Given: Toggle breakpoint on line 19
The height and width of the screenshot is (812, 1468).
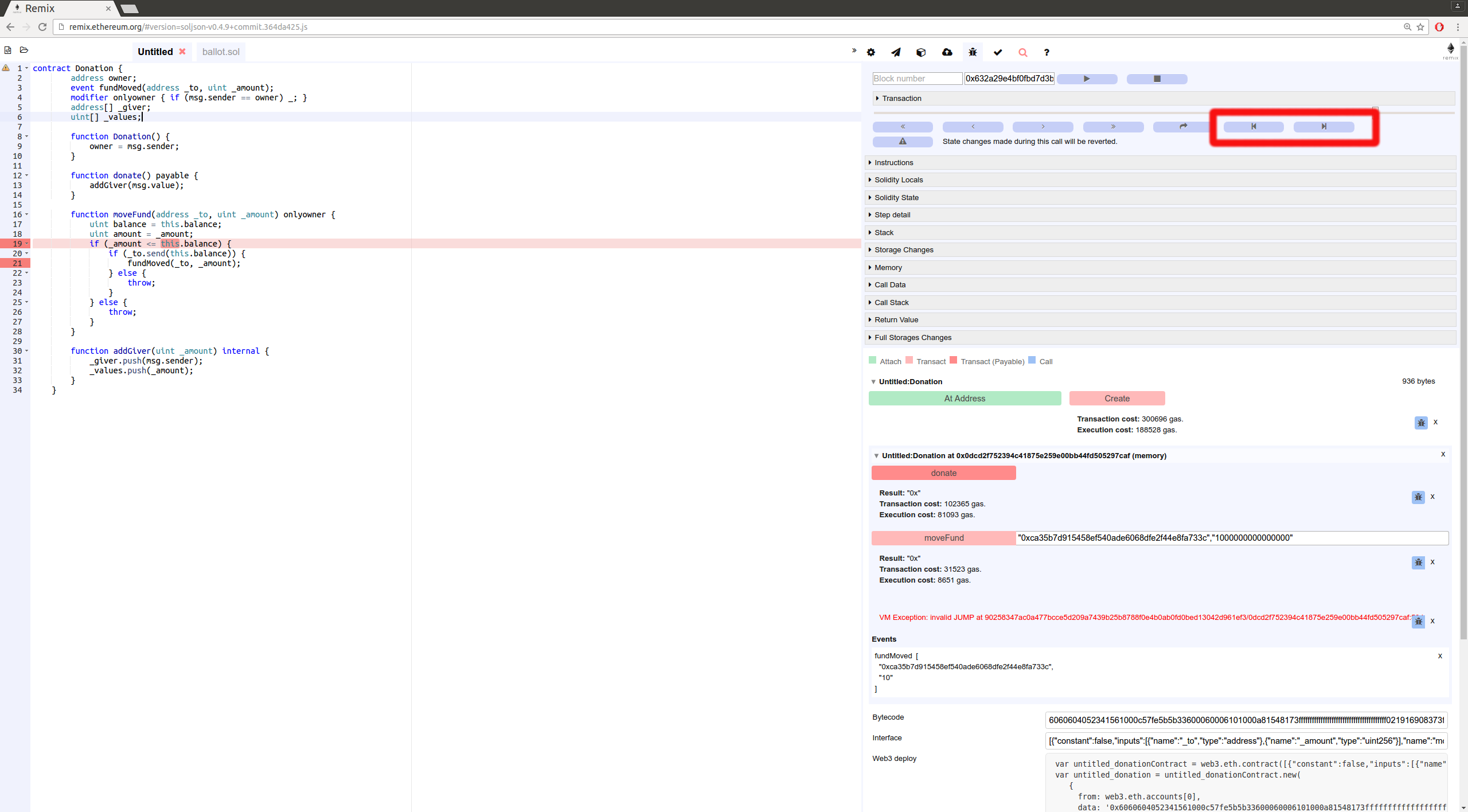Looking at the screenshot, I should coord(17,244).
